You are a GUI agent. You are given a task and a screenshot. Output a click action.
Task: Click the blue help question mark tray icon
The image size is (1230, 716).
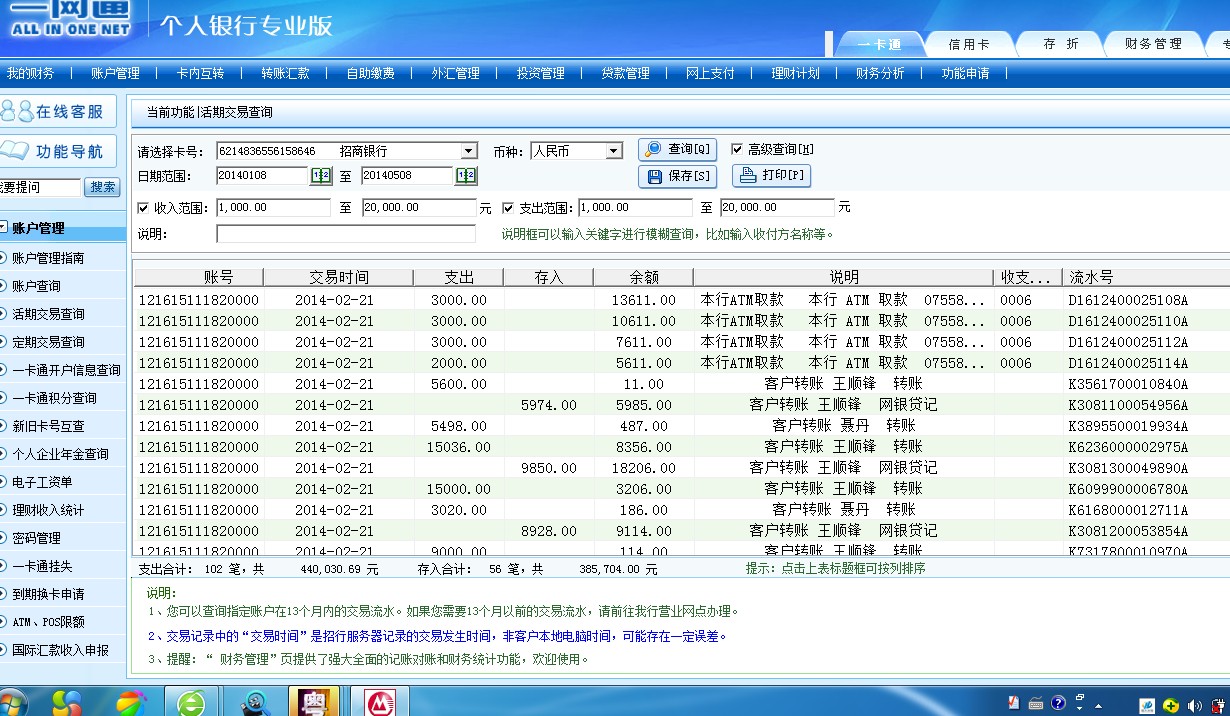[x=1058, y=703]
